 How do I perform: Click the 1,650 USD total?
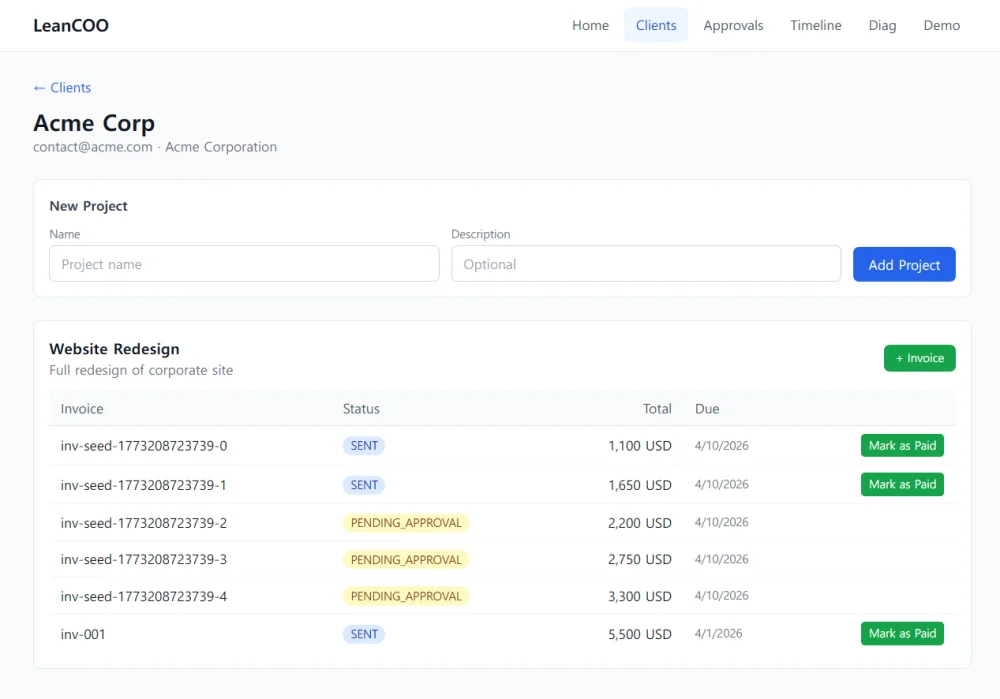click(x=640, y=485)
